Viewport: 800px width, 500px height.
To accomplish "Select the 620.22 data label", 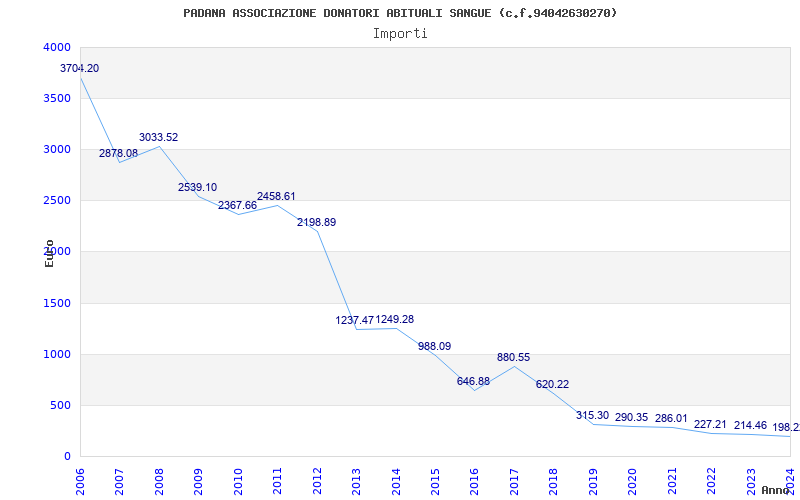I will pyautogui.click(x=553, y=385).
